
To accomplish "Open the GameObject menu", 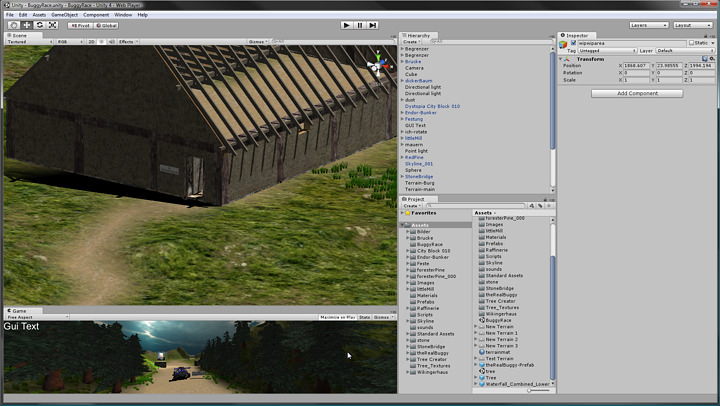I will coord(64,15).
